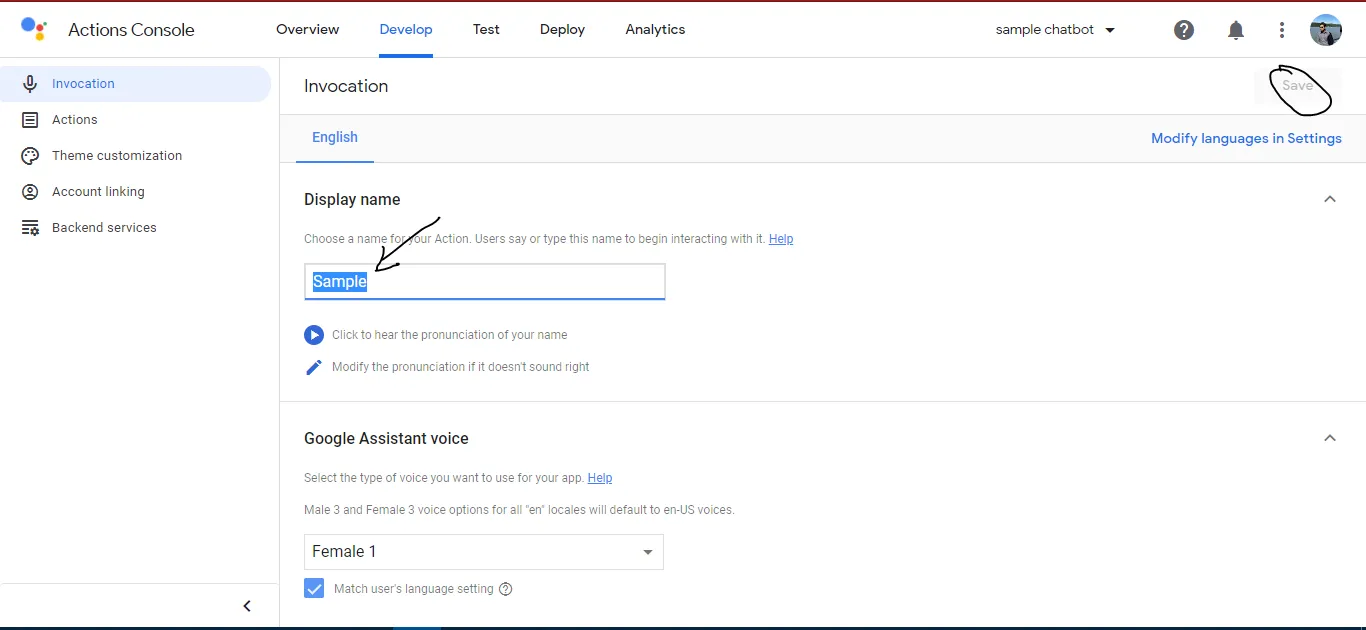Select the Develop tab
1366x630 pixels.
(x=406, y=29)
